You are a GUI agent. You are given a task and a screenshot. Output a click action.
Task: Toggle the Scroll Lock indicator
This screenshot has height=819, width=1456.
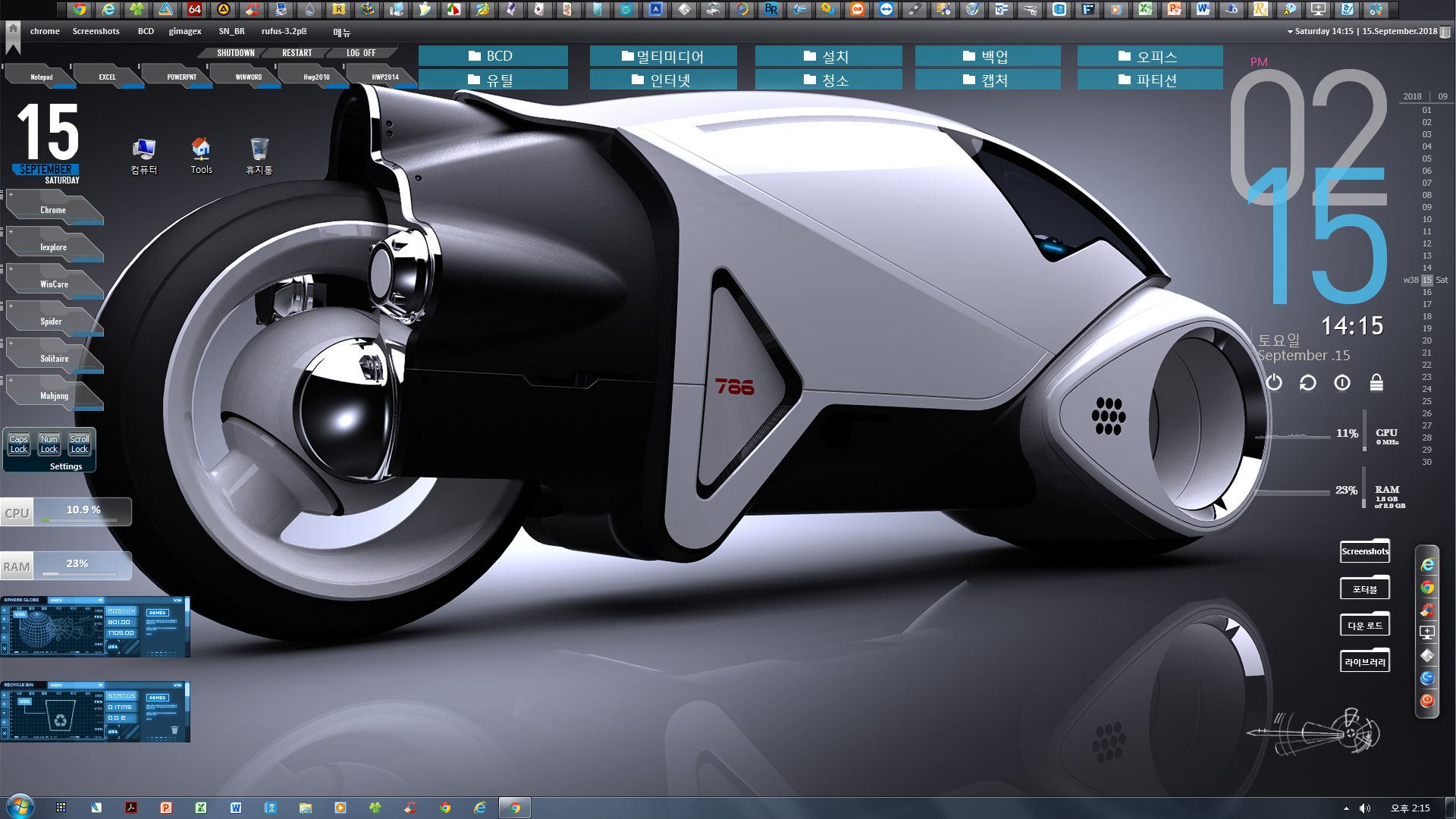(x=80, y=444)
